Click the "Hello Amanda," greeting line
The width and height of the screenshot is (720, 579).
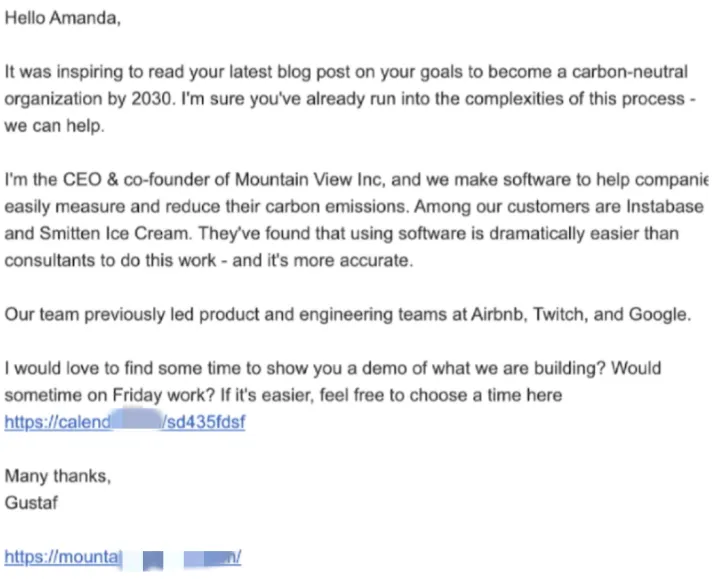pos(63,18)
